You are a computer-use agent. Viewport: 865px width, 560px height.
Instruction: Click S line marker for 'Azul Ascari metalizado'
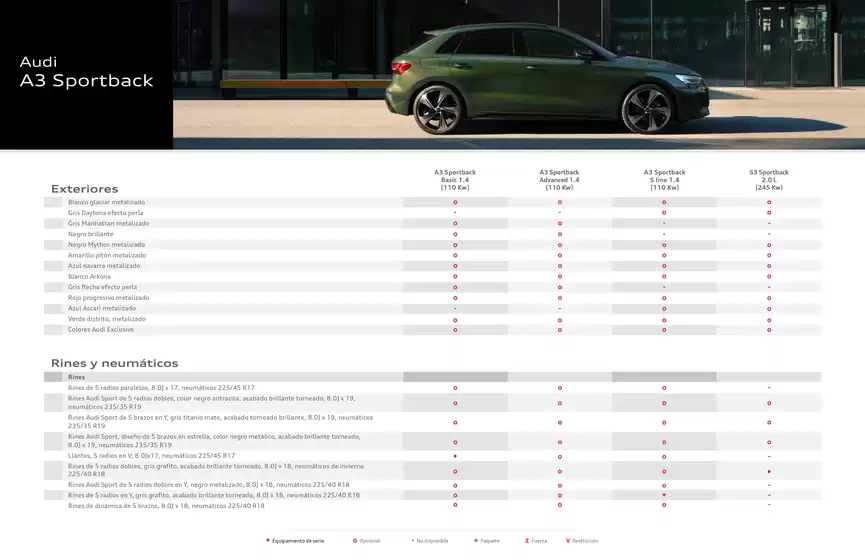click(664, 309)
